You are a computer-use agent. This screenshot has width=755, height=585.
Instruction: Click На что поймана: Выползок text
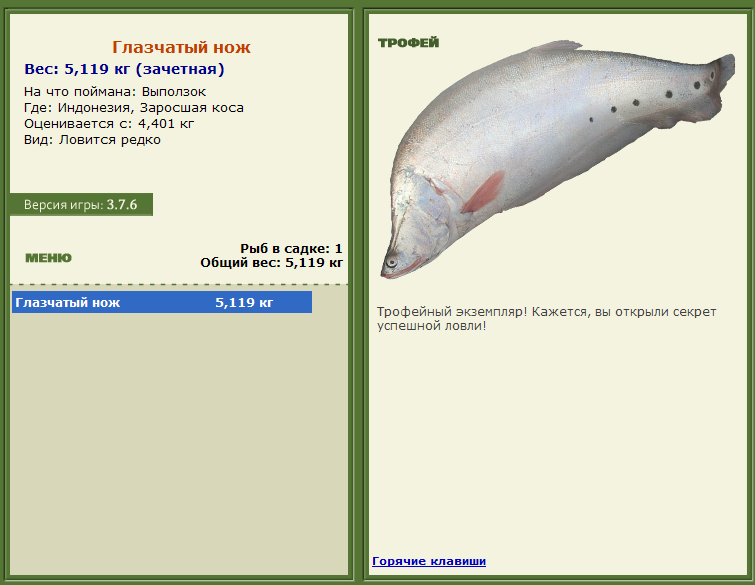coord(115,91)
